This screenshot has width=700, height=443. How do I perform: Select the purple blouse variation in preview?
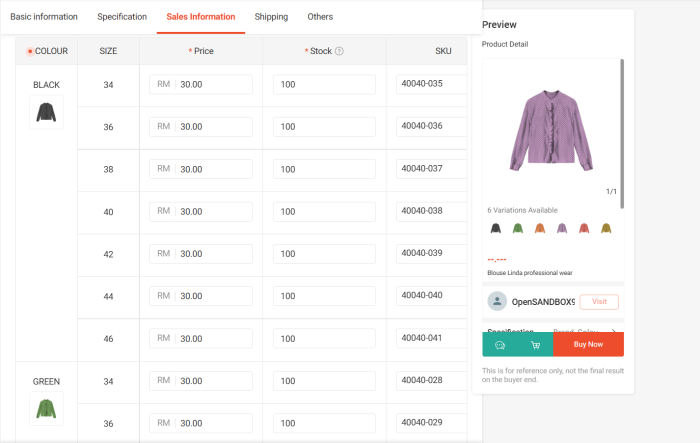click(562, 229)
